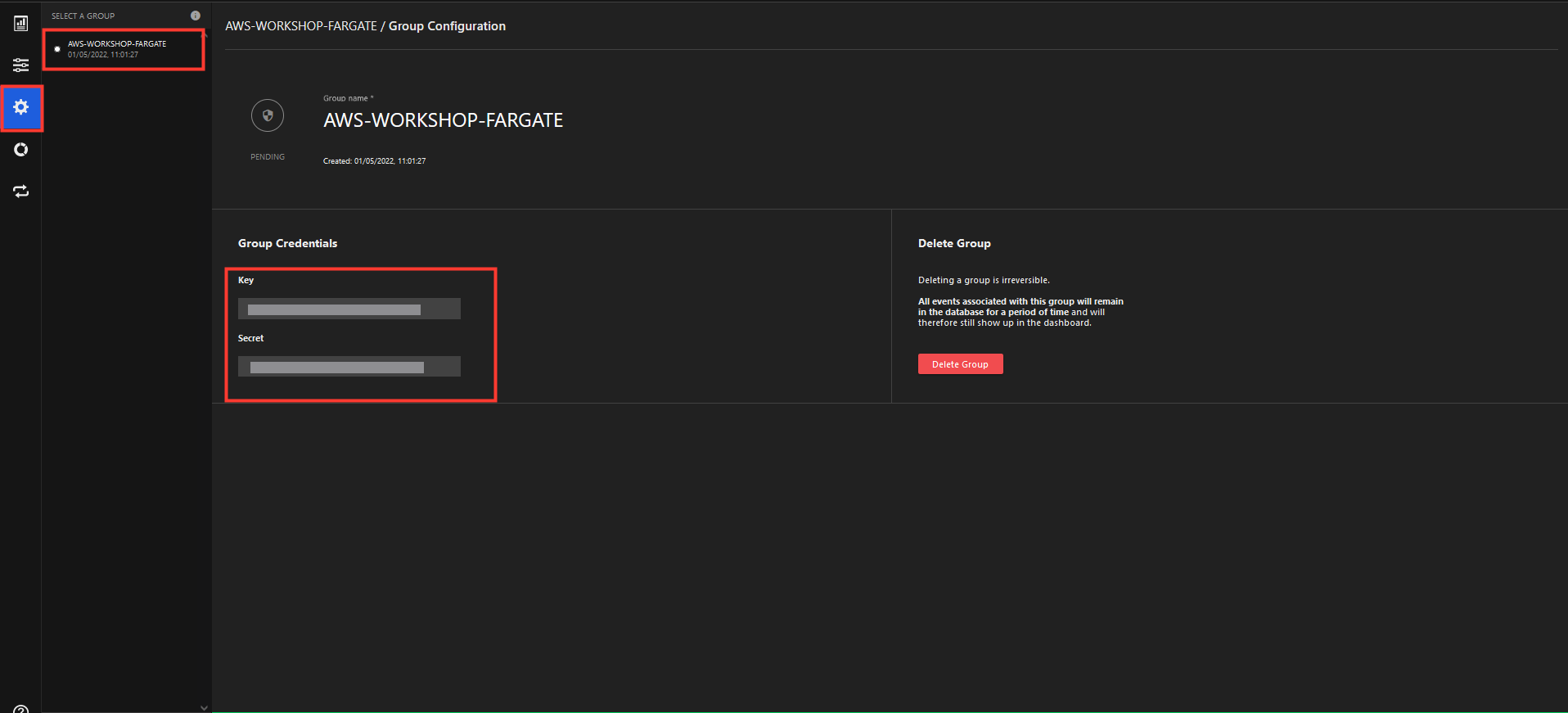
Task: Open the gear settings icon in sidebar
Action: tap(21, 107)
